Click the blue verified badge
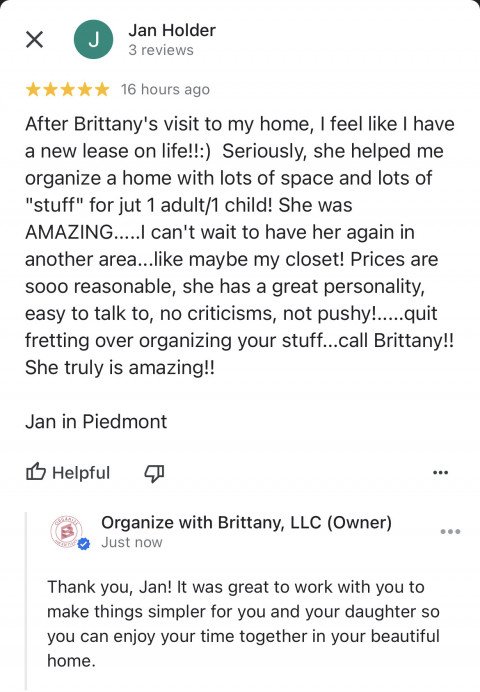This screenshot has width=480, height=692. (84, 544)
